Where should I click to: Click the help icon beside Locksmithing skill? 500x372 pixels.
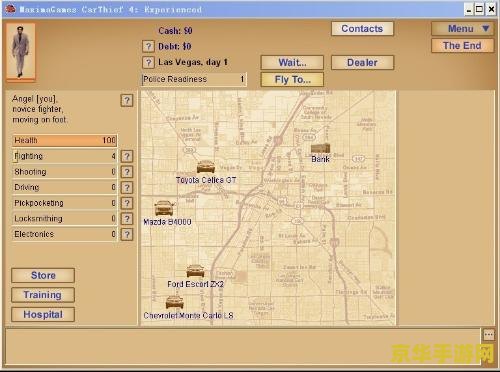pos(127,219)
